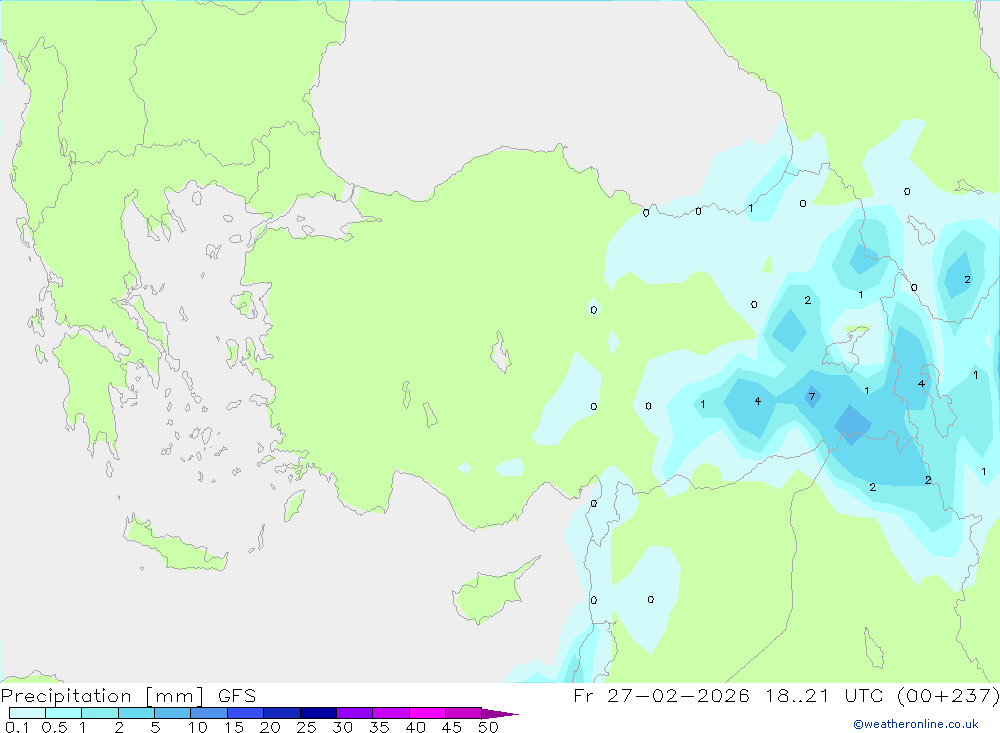Click the legend label '40'
Screen dimensions: 1000x733
pyautogui.click(x=416, y=727)
